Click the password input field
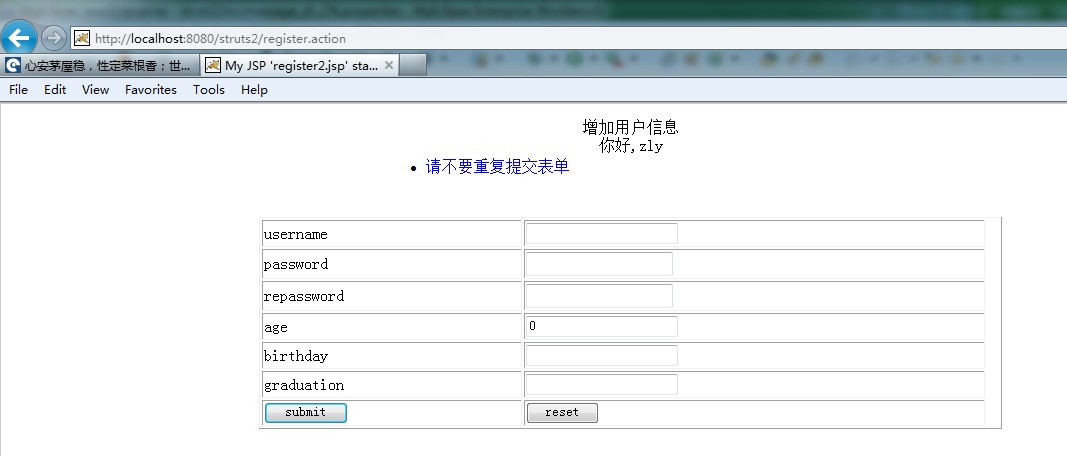The width and height of the screenshot is (1067, 456). click(599, 264)
